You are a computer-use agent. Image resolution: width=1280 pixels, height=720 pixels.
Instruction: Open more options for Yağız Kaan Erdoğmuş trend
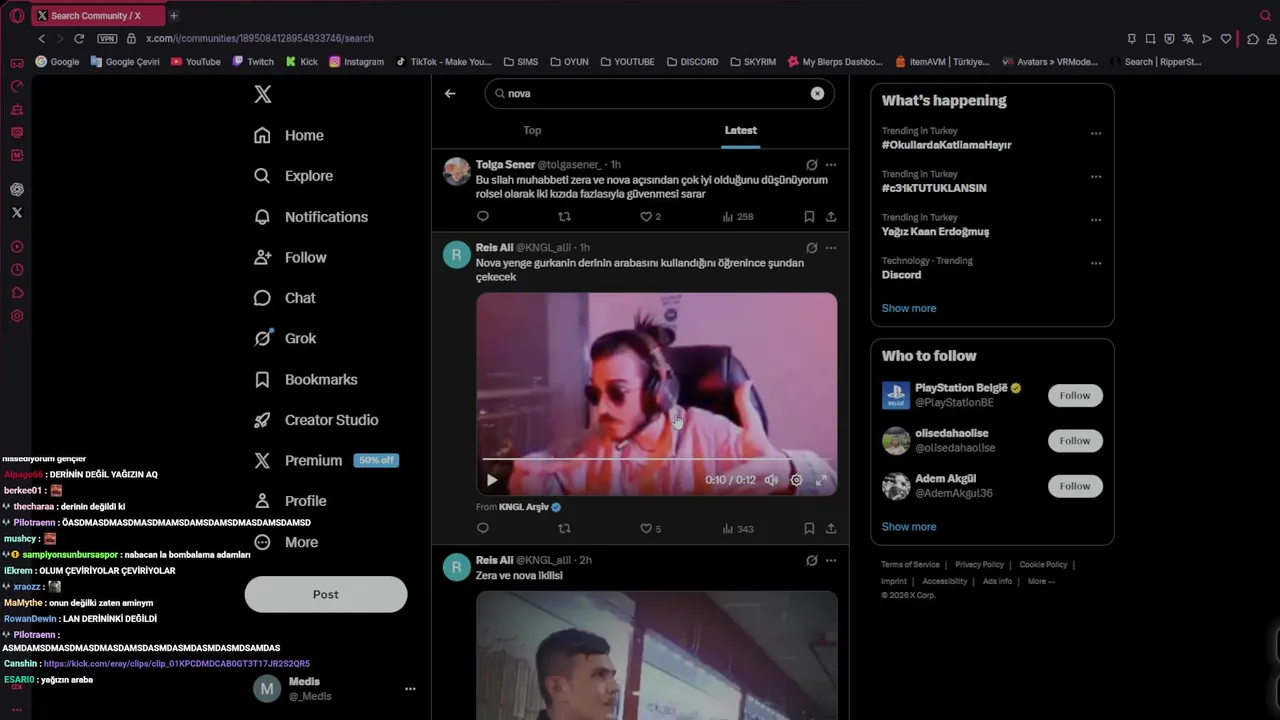click(x=1096, y=220)
